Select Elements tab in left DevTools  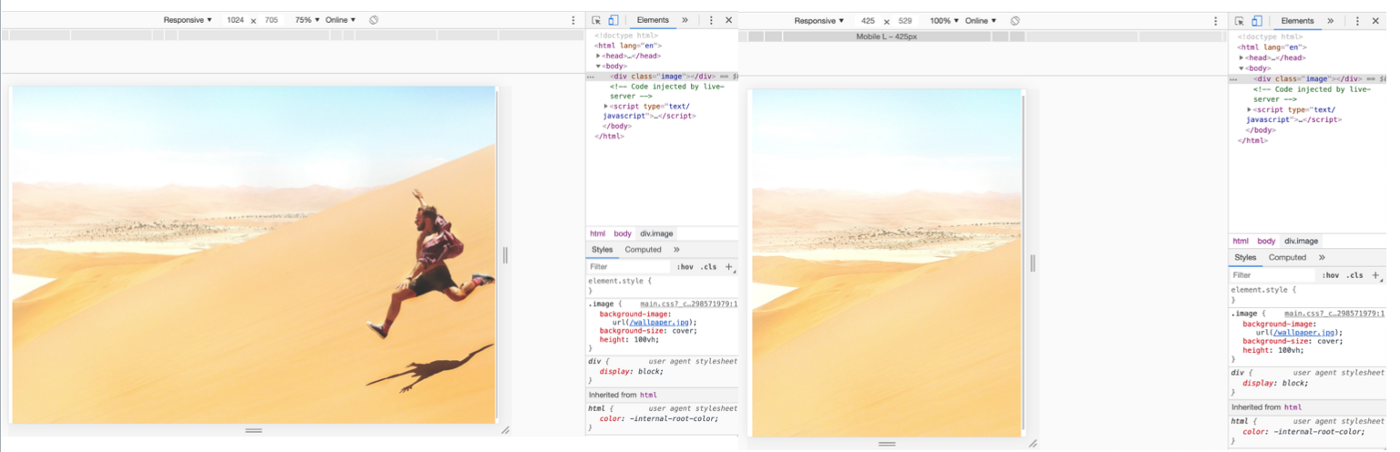[652, 20]
